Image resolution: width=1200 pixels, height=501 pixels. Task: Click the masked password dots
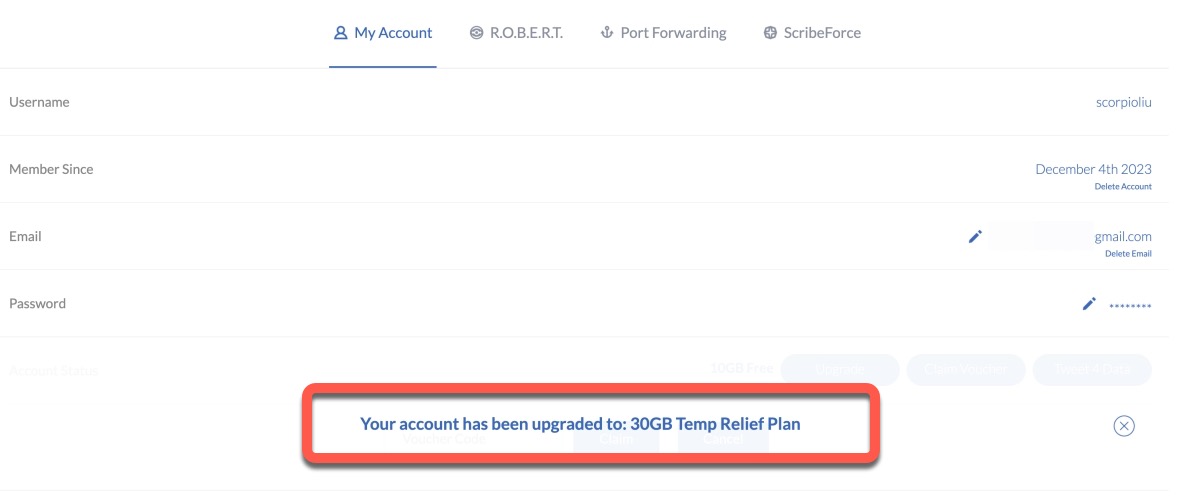[x=1130, y=305]
